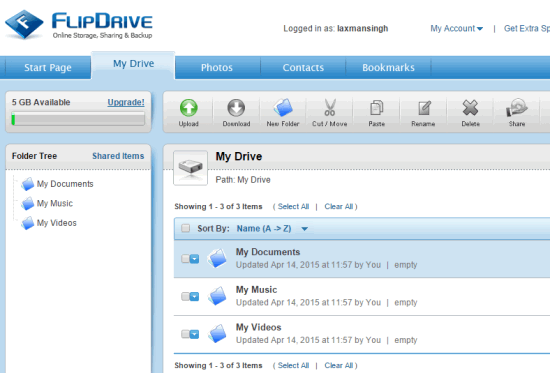The height and width of the screenshot is (373, 550).
Task: Click the bottom Select All link
Action: [x=293, y=365]
